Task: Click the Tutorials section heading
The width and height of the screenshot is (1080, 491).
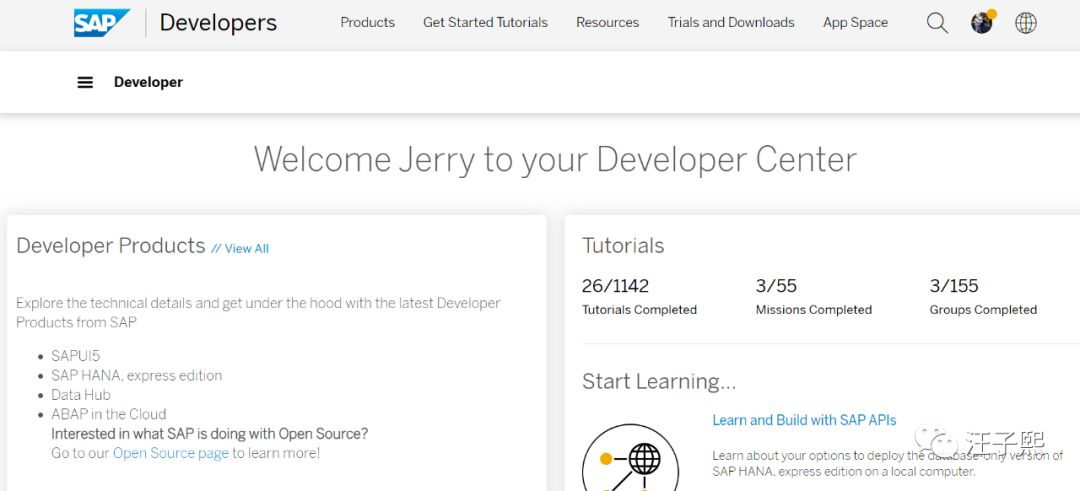Action: click(x=623, y=246)
